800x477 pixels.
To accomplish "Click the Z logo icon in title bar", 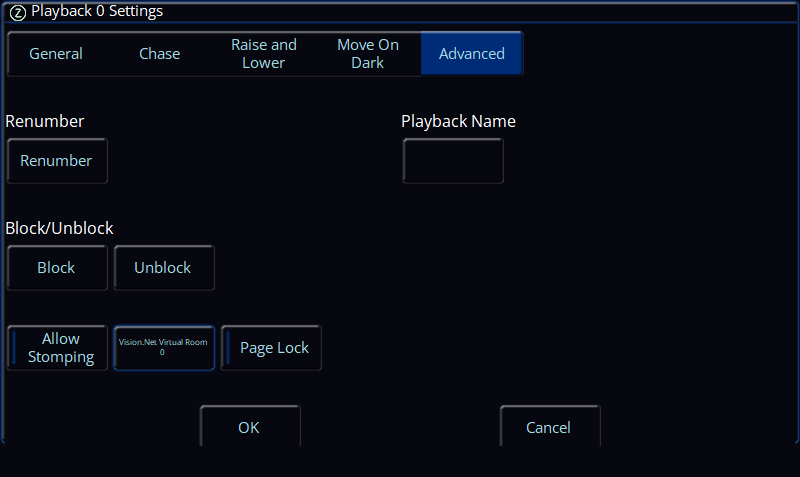I will tap(18, 13).
